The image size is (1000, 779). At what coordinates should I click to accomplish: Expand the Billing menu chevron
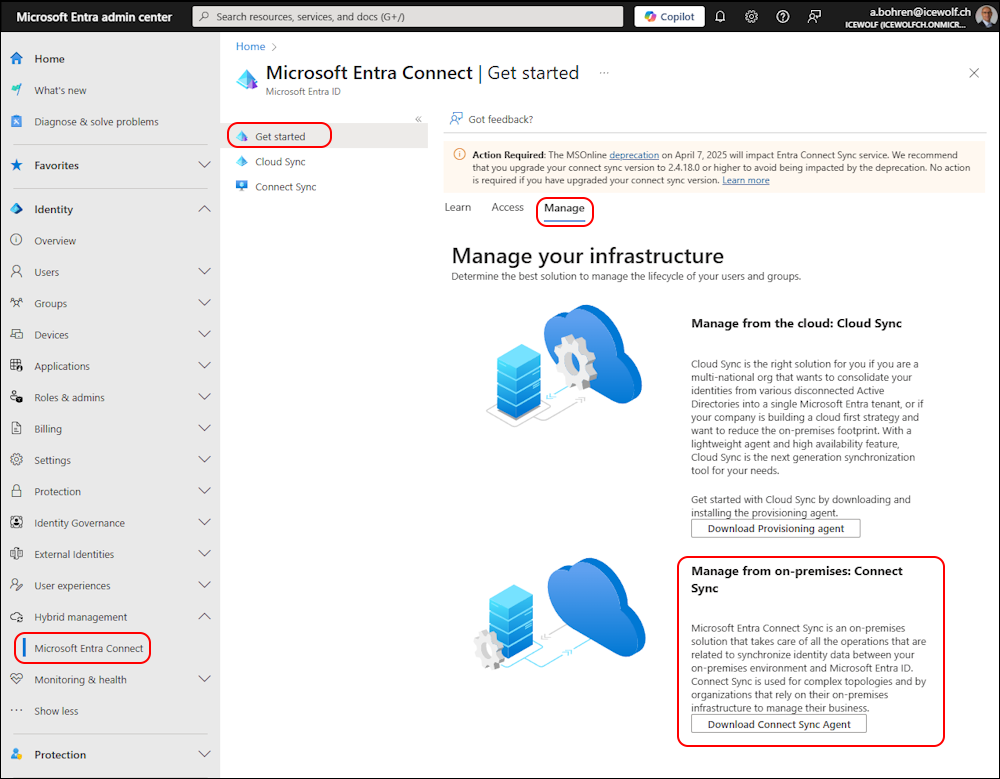pyautogui.click(x=204, y=428)
